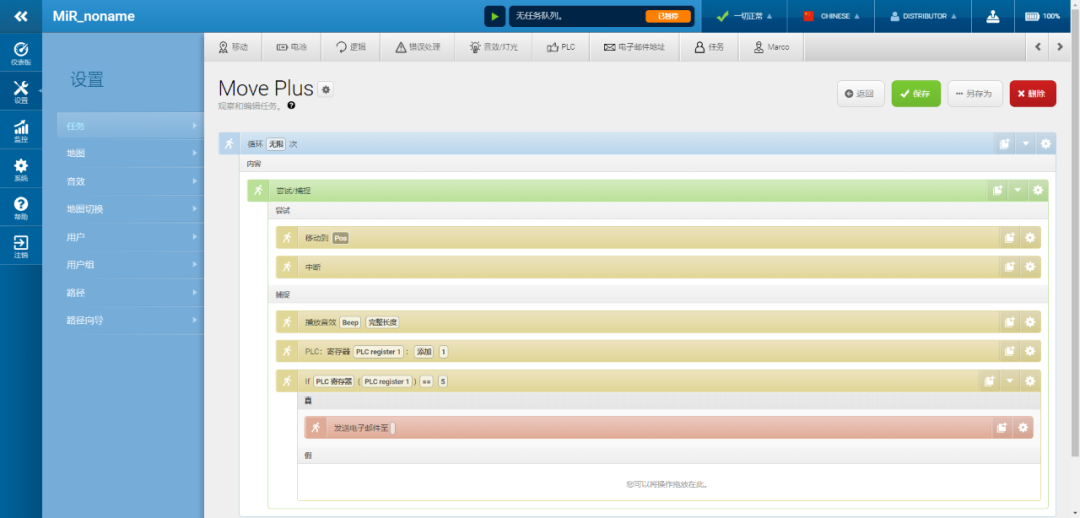This screenshot has width=1080, height=518.
Task: Expand dropdown arrow on 循环 loop row
Action: click(1025, 144)
